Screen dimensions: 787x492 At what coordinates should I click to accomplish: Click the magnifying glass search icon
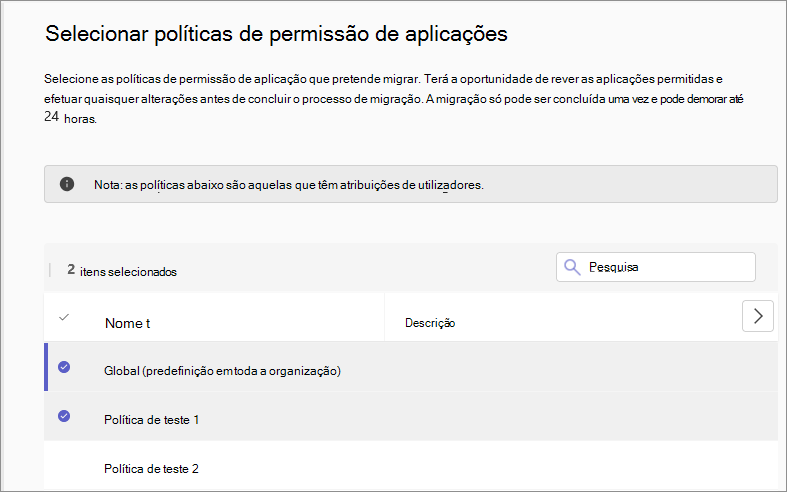pos(572,267)
